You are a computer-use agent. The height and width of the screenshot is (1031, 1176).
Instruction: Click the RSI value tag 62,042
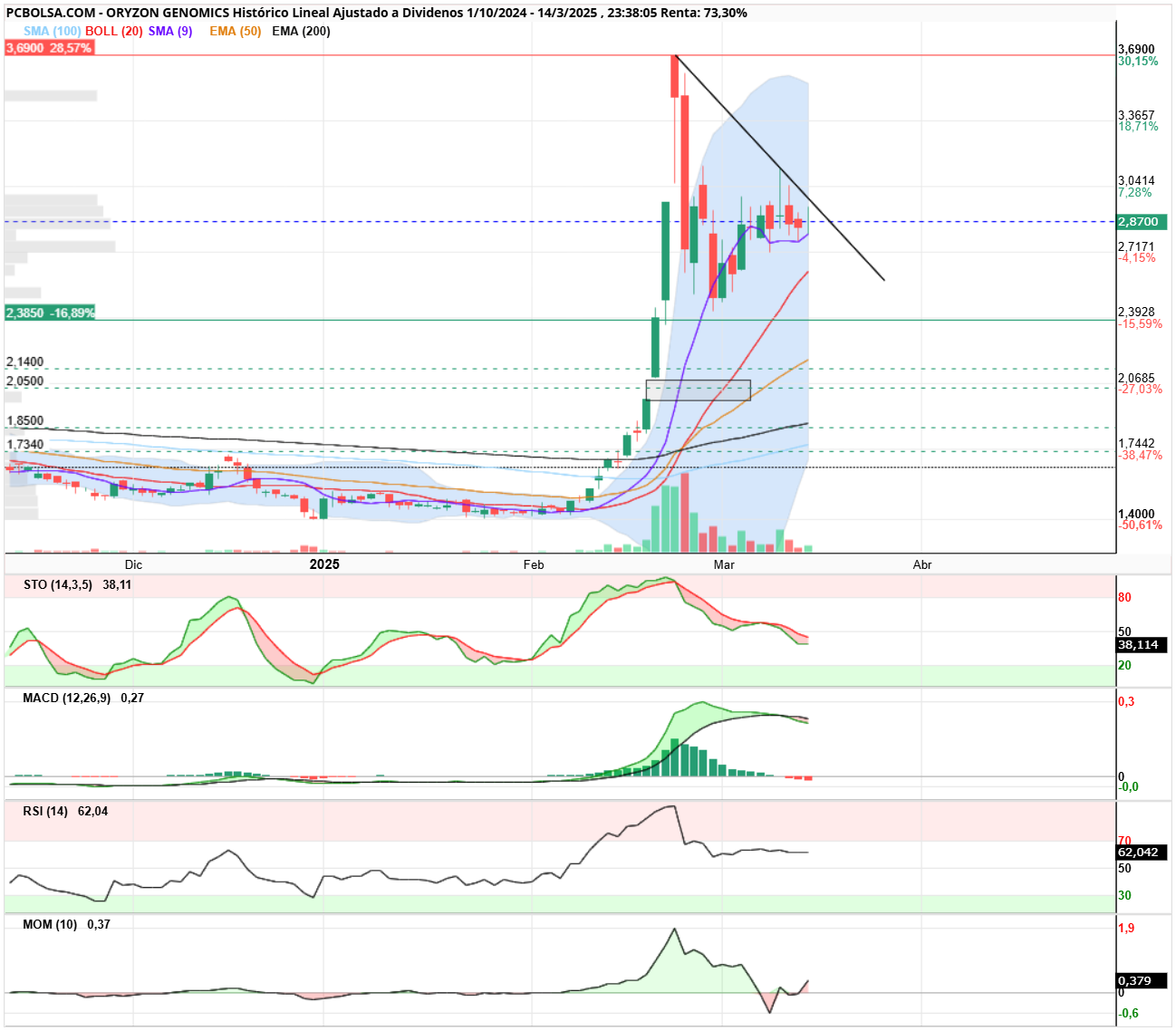click(1142, 853)
